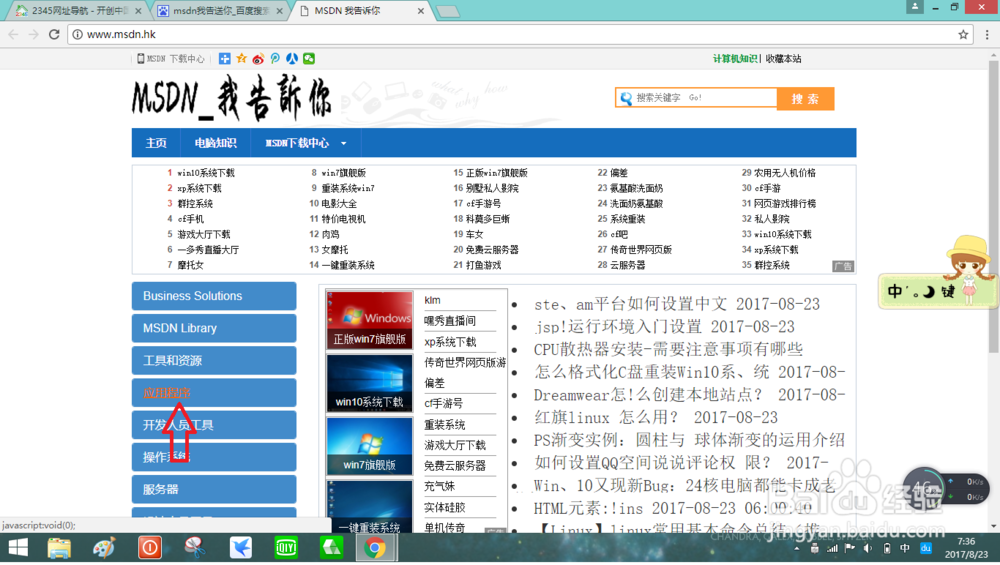This screenshot has height=565, width=1000.
Task: Click the 计算机知识 link at top
Action: pyautogui.click(x=735, y=59)
